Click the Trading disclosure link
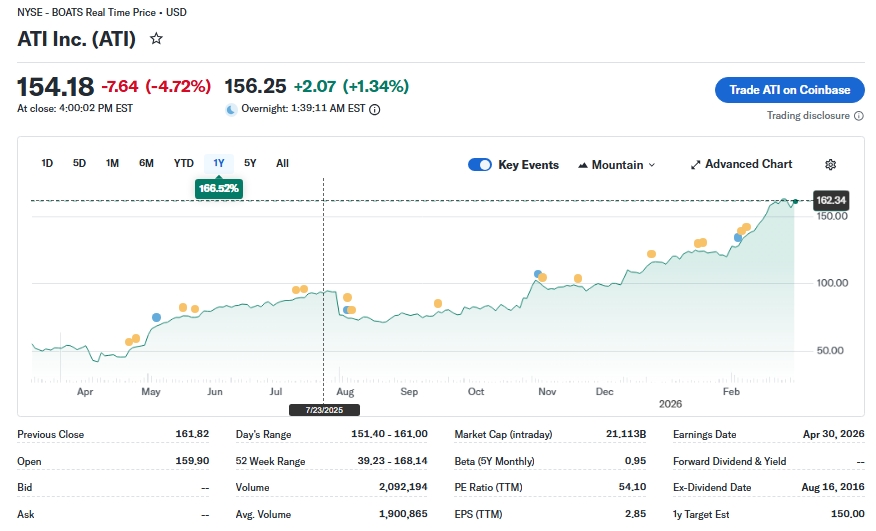 click(808, 116)
